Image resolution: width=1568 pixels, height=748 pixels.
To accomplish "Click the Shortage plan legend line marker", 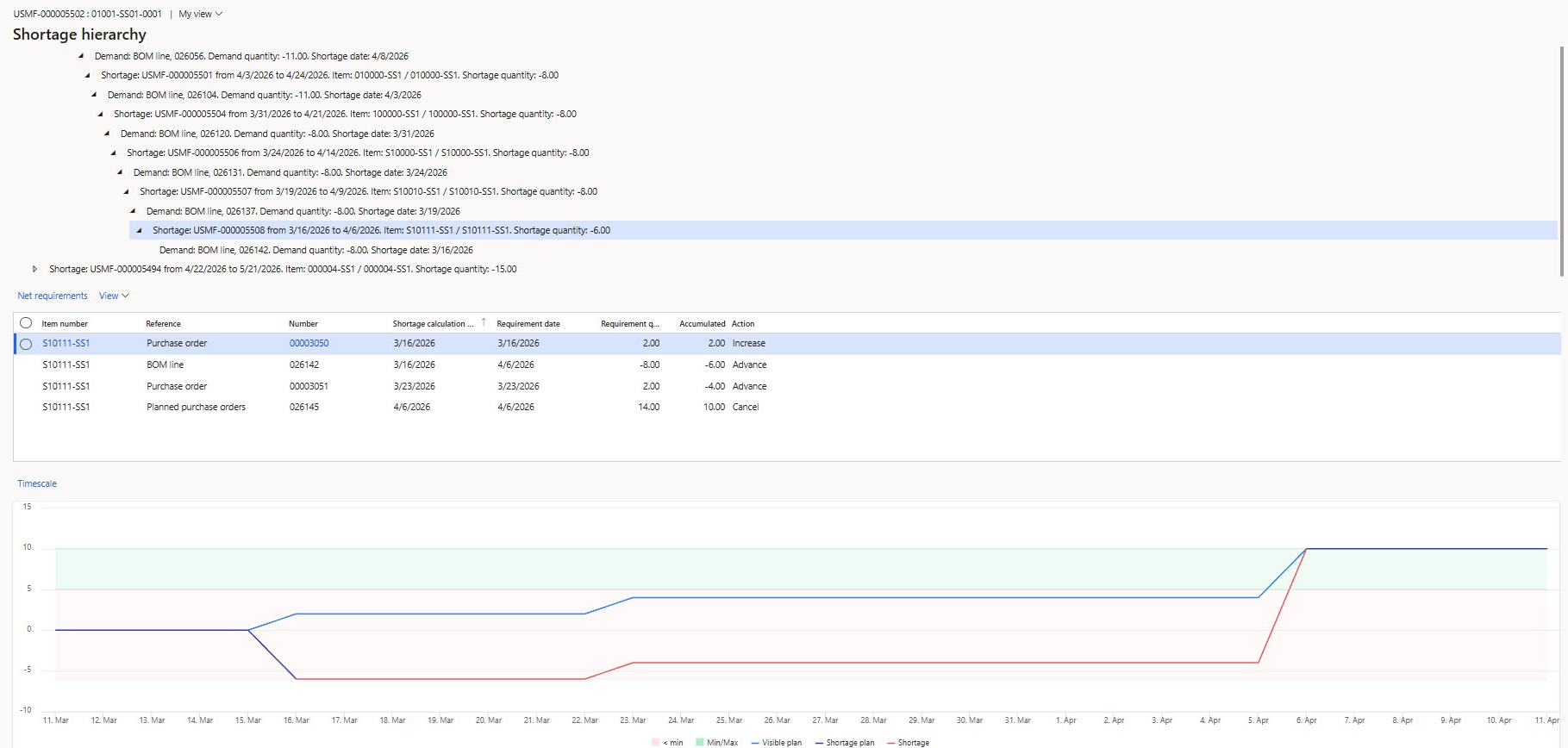I will pos(819,742).
